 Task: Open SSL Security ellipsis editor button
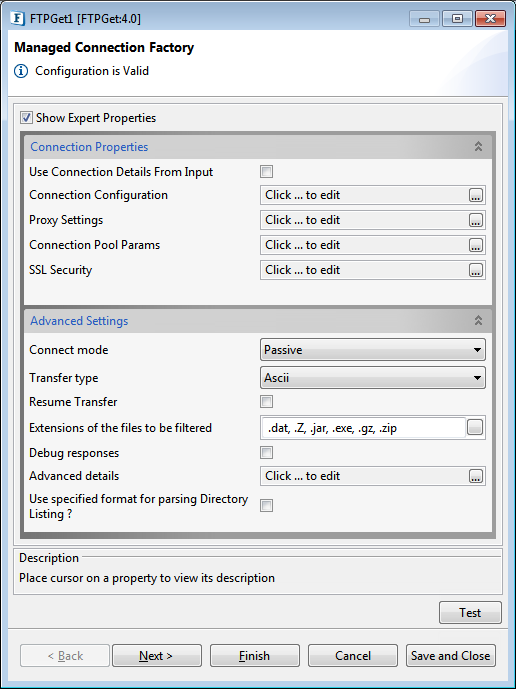point(476,270)
